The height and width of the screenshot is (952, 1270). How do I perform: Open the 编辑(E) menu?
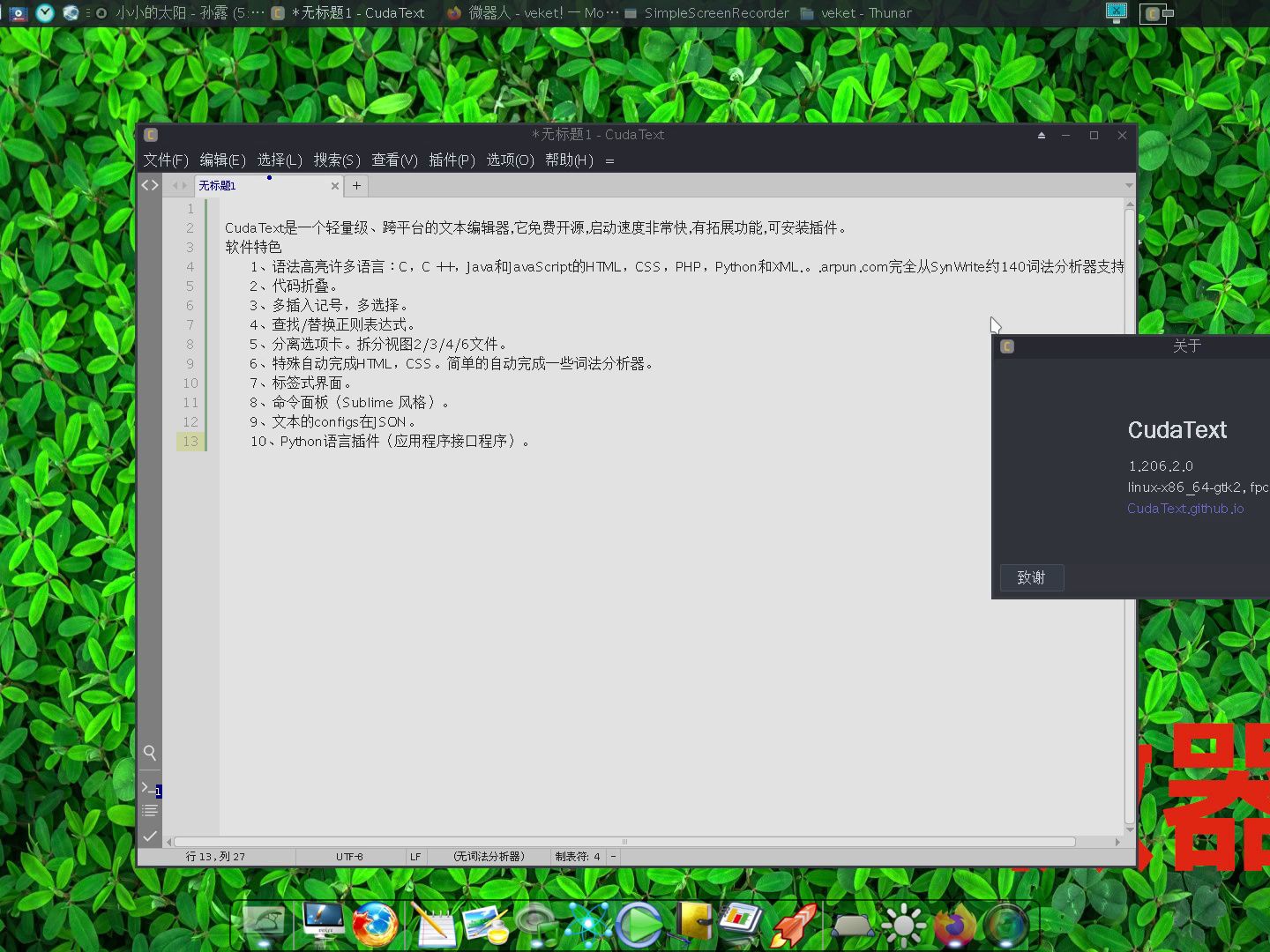[223, 160]
